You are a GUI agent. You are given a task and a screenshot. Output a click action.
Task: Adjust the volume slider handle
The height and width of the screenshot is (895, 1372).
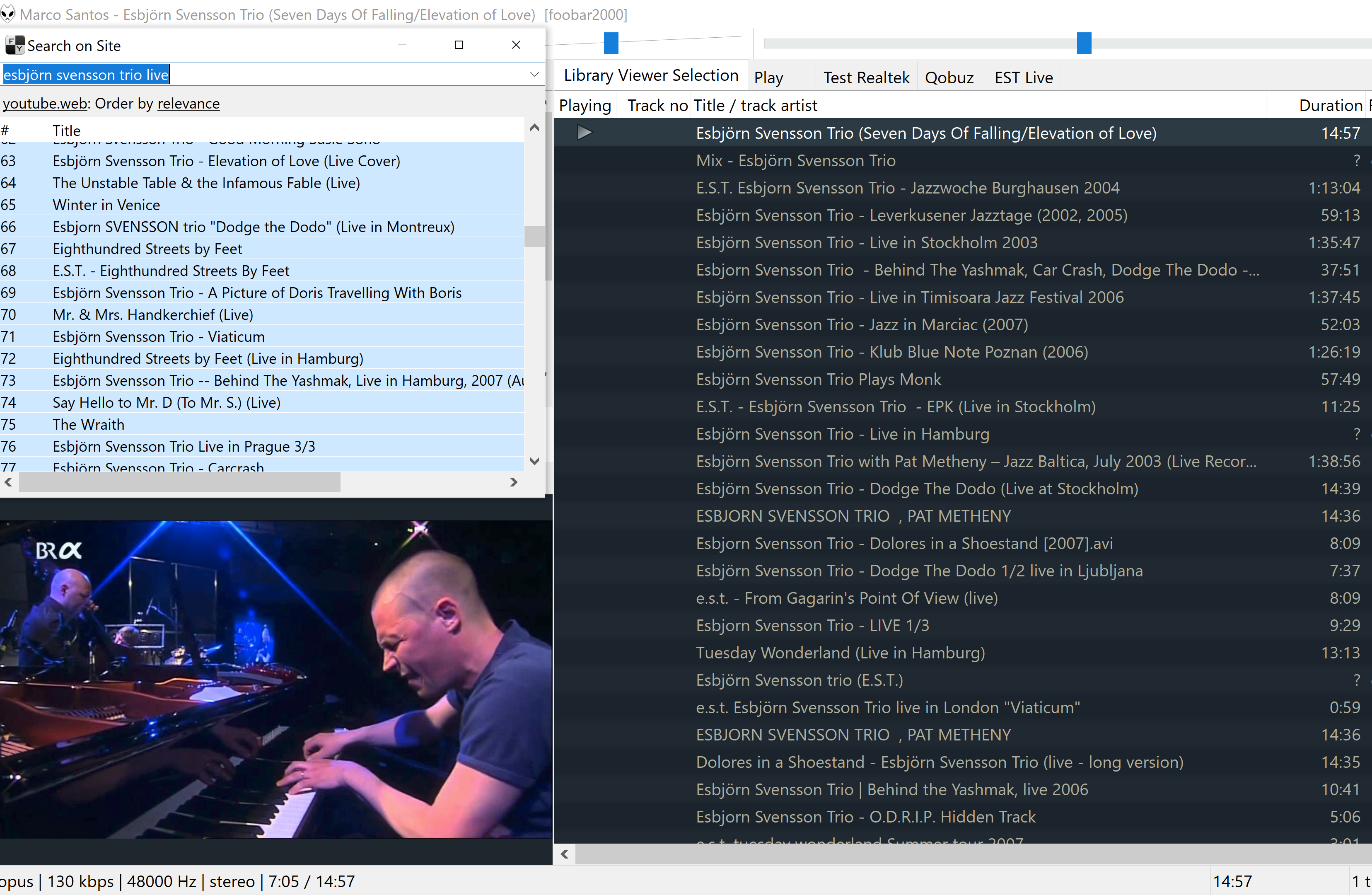611,43
